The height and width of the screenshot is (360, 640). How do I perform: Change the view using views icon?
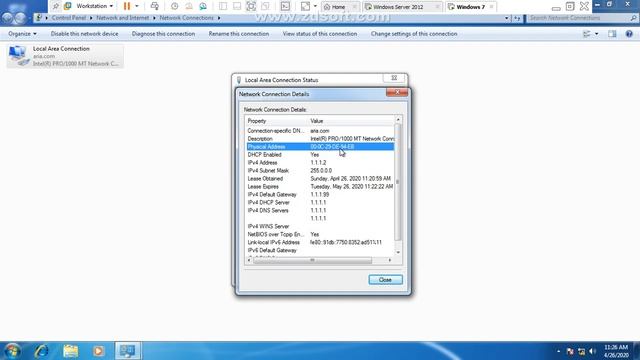(x=587, y=34)
